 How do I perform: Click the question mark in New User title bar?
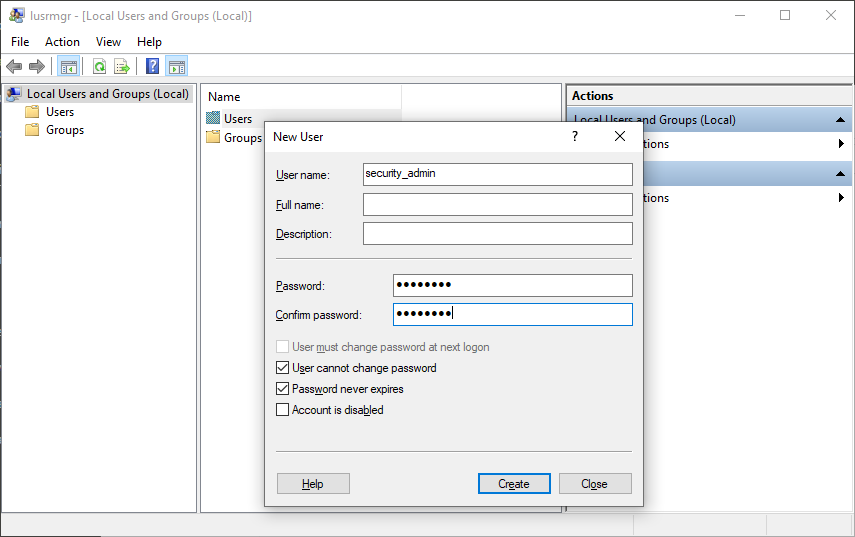click(575, 136)
